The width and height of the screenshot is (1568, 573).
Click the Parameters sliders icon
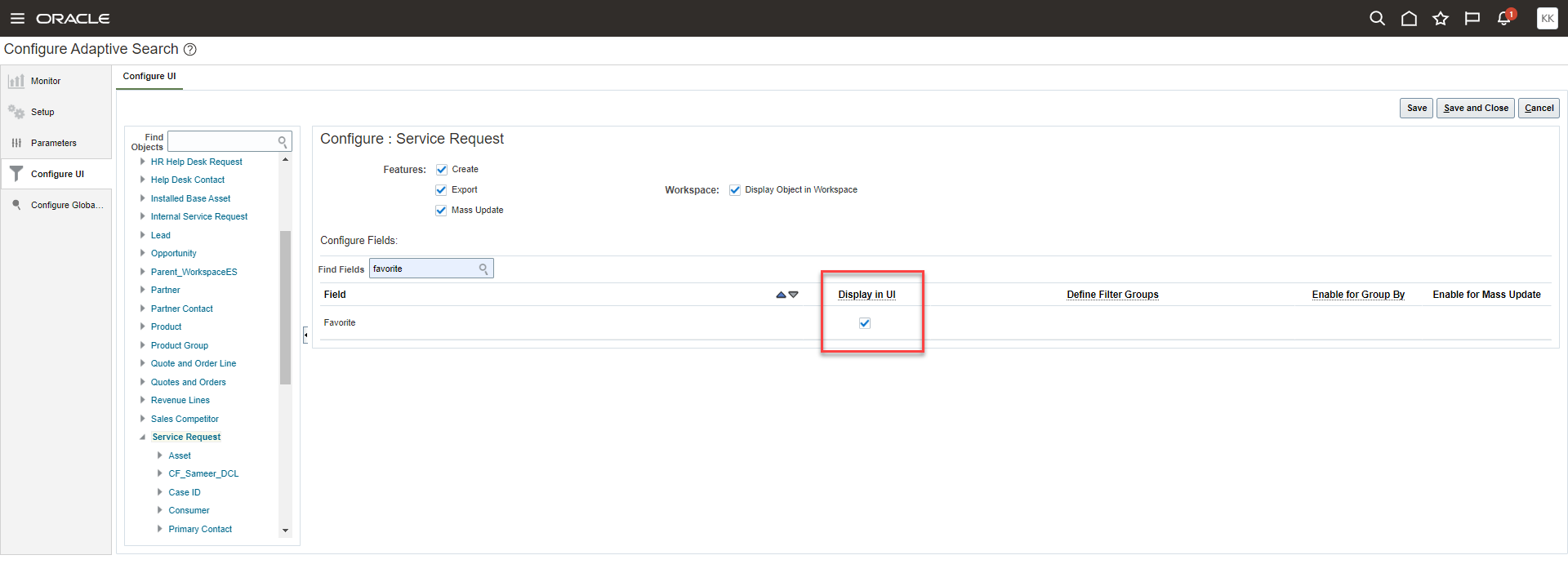16,143
